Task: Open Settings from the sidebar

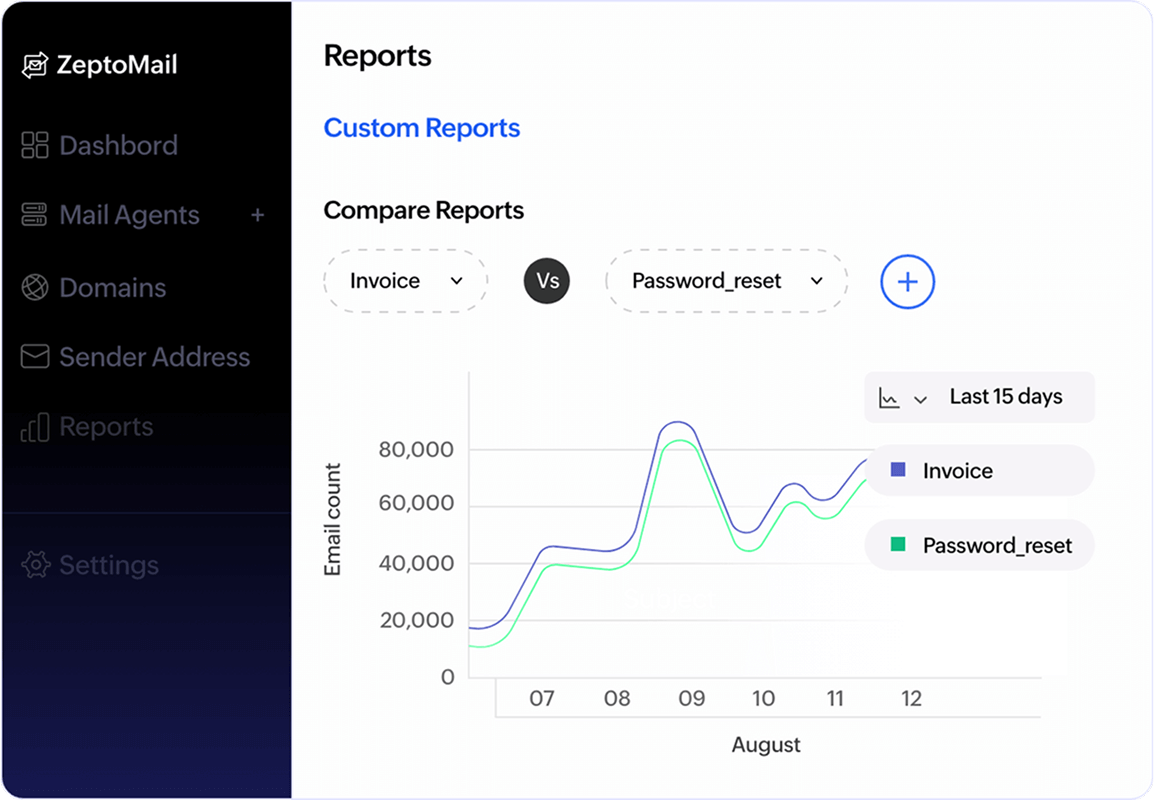Action: tap(109, 565)
